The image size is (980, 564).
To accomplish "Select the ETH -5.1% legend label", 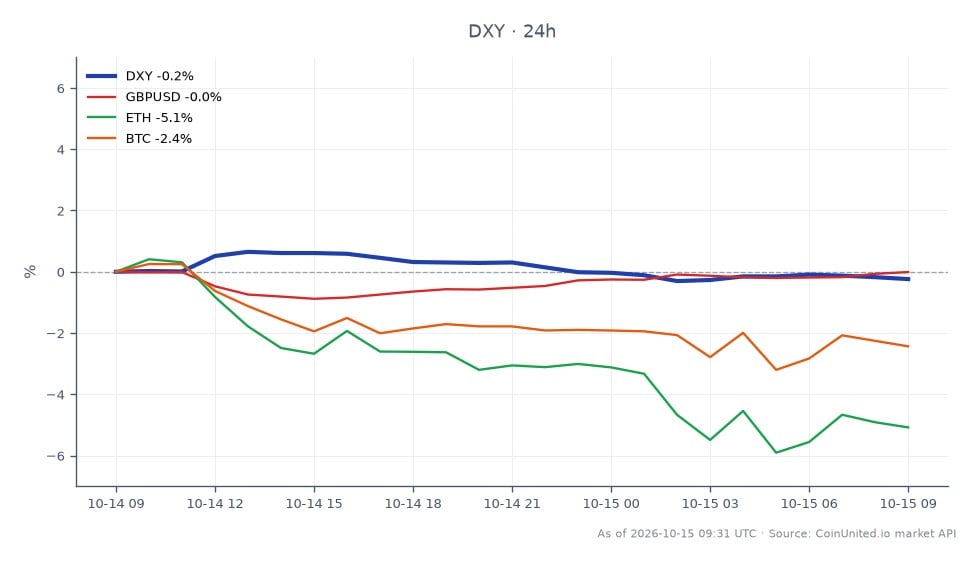I will (159, 118).
